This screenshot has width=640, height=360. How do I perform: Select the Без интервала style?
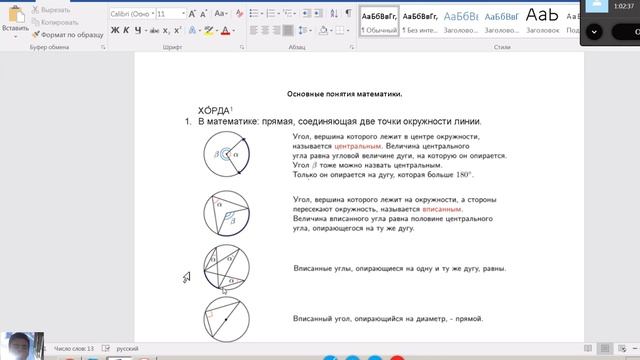point(420,22)
